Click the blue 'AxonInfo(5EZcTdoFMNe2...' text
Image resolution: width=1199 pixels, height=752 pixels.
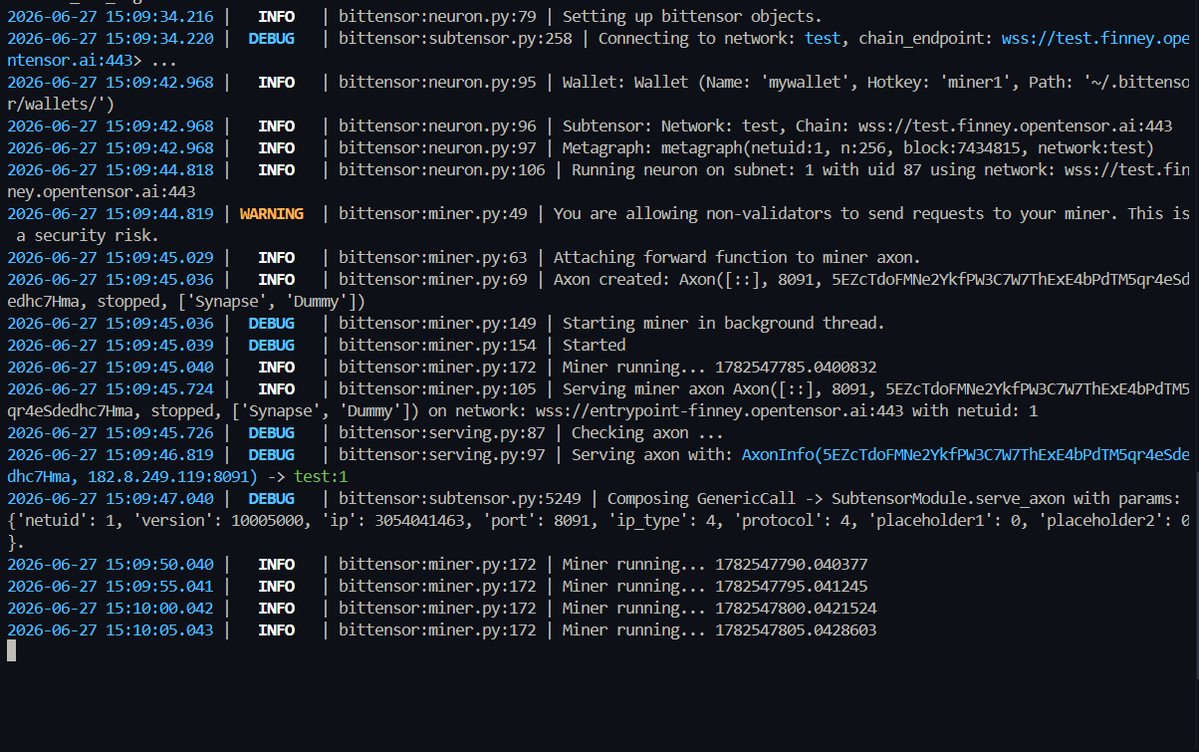tap(965, 454)
